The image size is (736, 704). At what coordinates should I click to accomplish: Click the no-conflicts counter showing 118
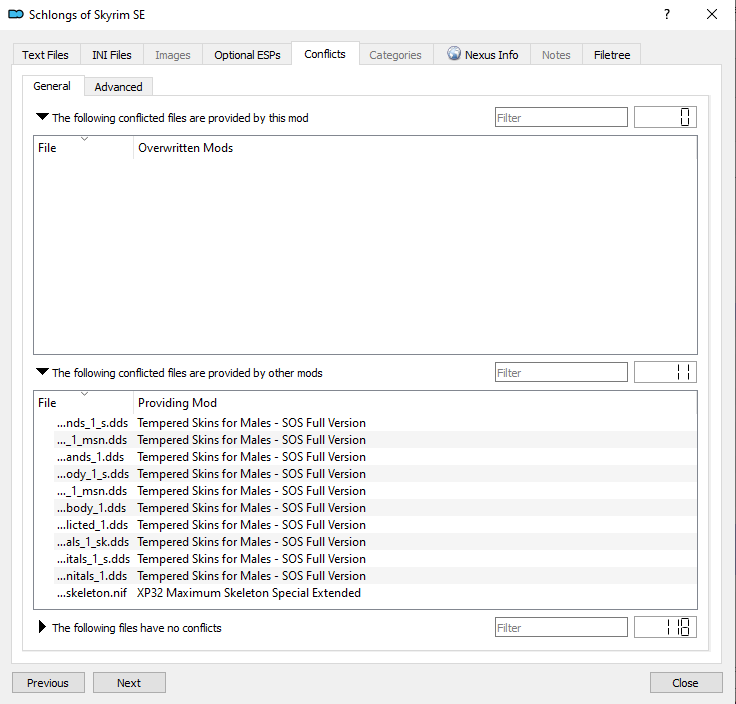coord(665,627)
